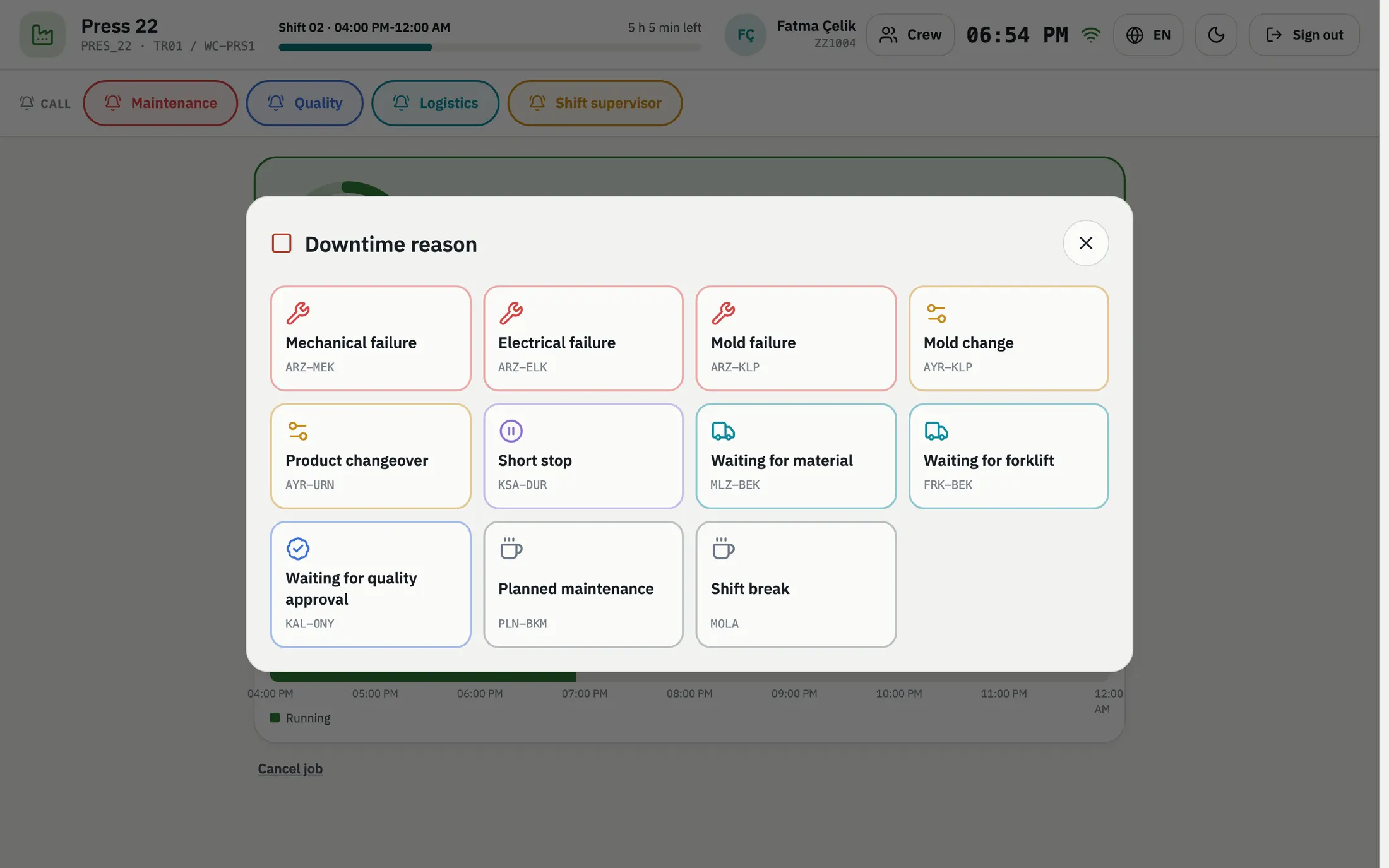
Task: Change language from EN
Action: [x=1148, y=35]
